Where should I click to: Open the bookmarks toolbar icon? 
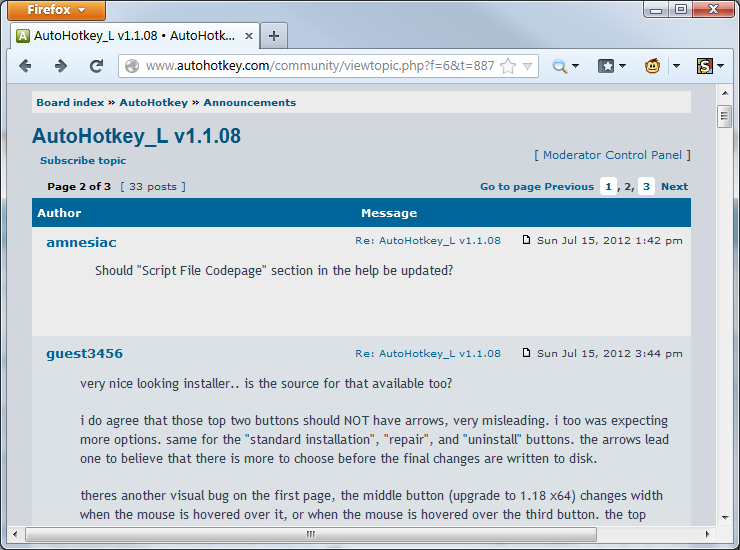[606, 66]
